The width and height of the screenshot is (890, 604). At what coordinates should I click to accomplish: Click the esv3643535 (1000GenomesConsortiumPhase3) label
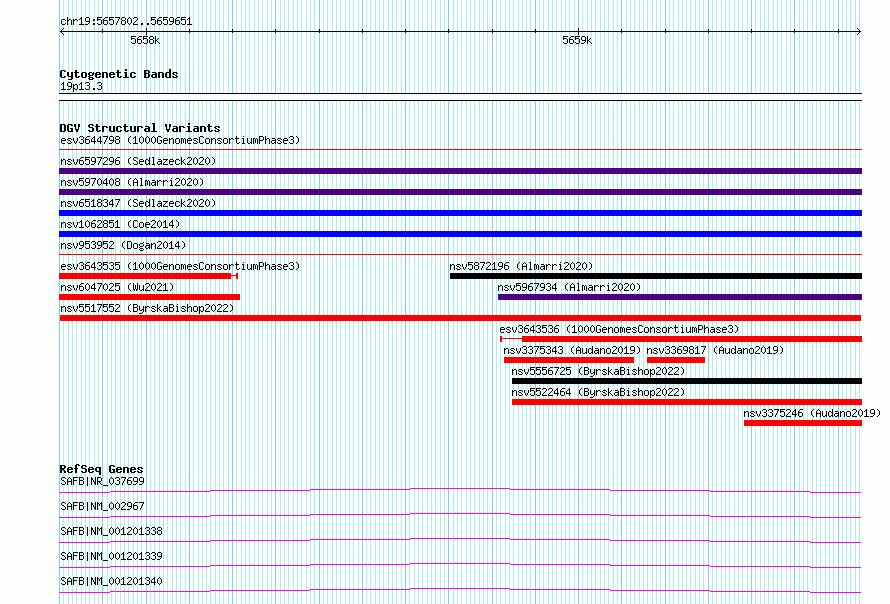pyautogui.click(x=180, y=266)
